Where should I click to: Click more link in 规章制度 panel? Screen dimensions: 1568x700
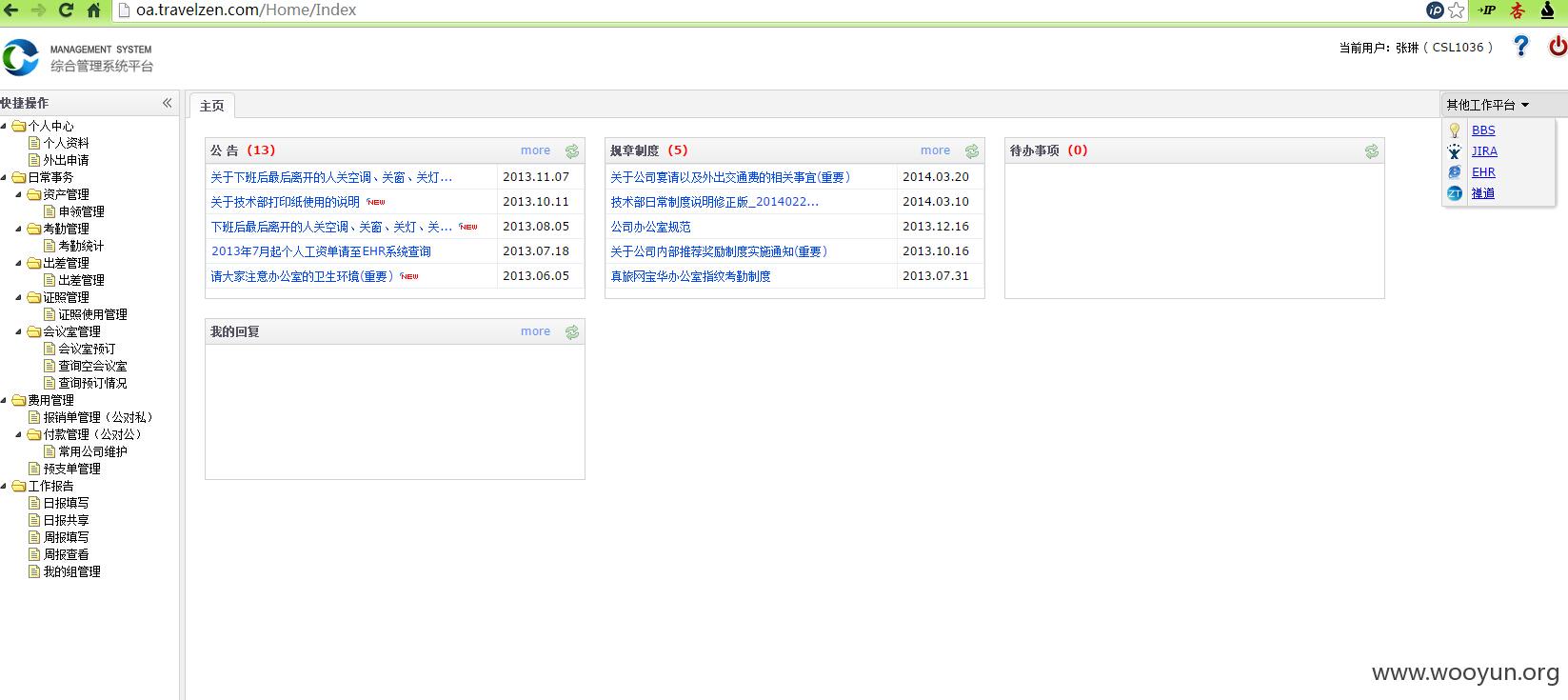click(x=935, y=150)
